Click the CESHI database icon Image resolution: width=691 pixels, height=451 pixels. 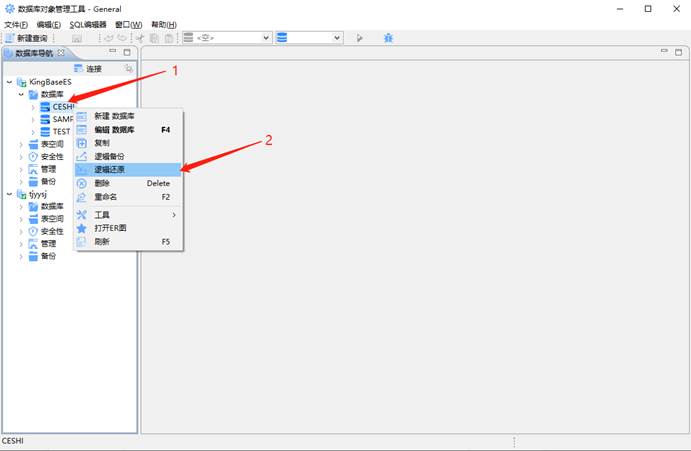[45, 107]
